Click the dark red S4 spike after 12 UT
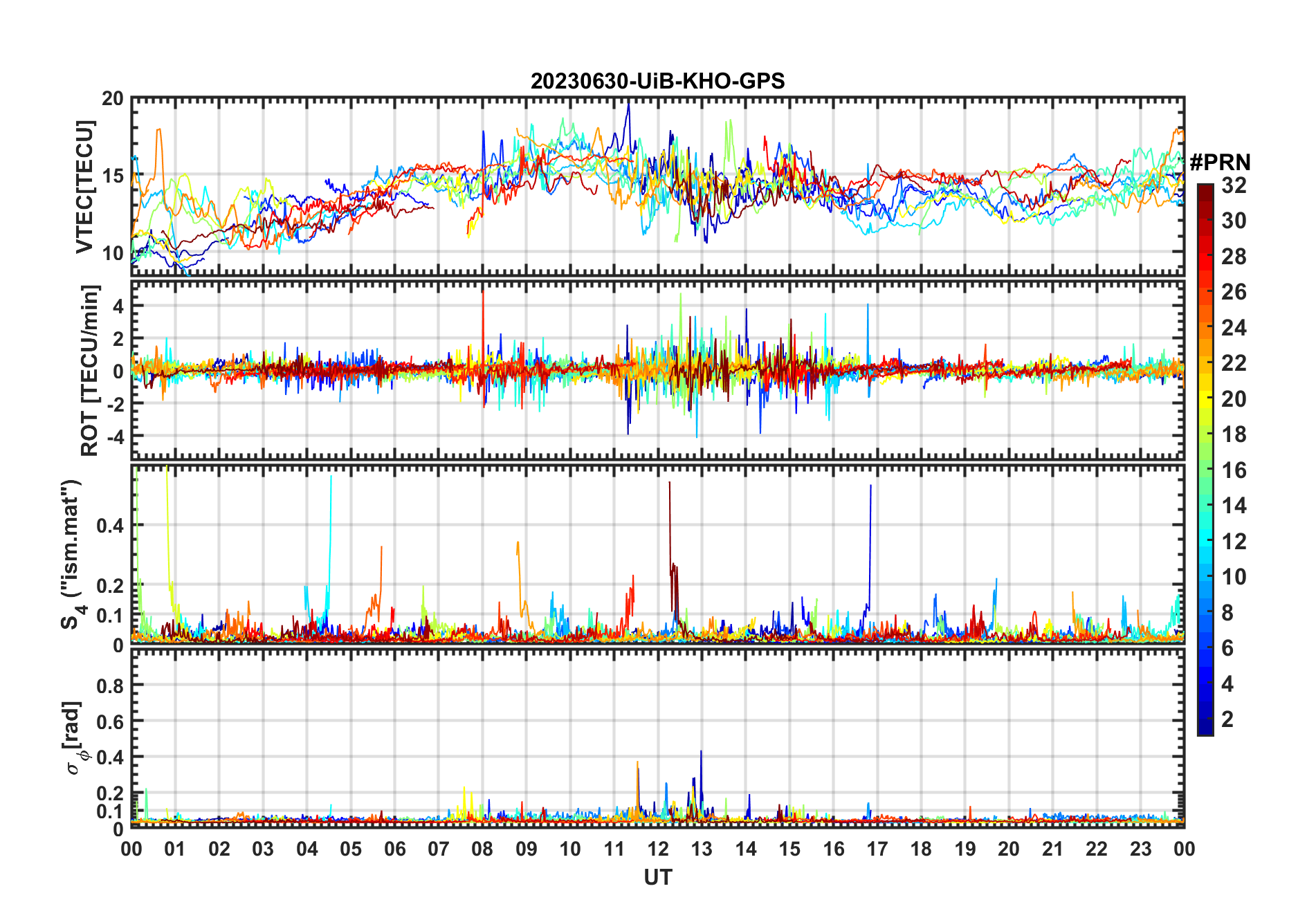 (671, 546)
